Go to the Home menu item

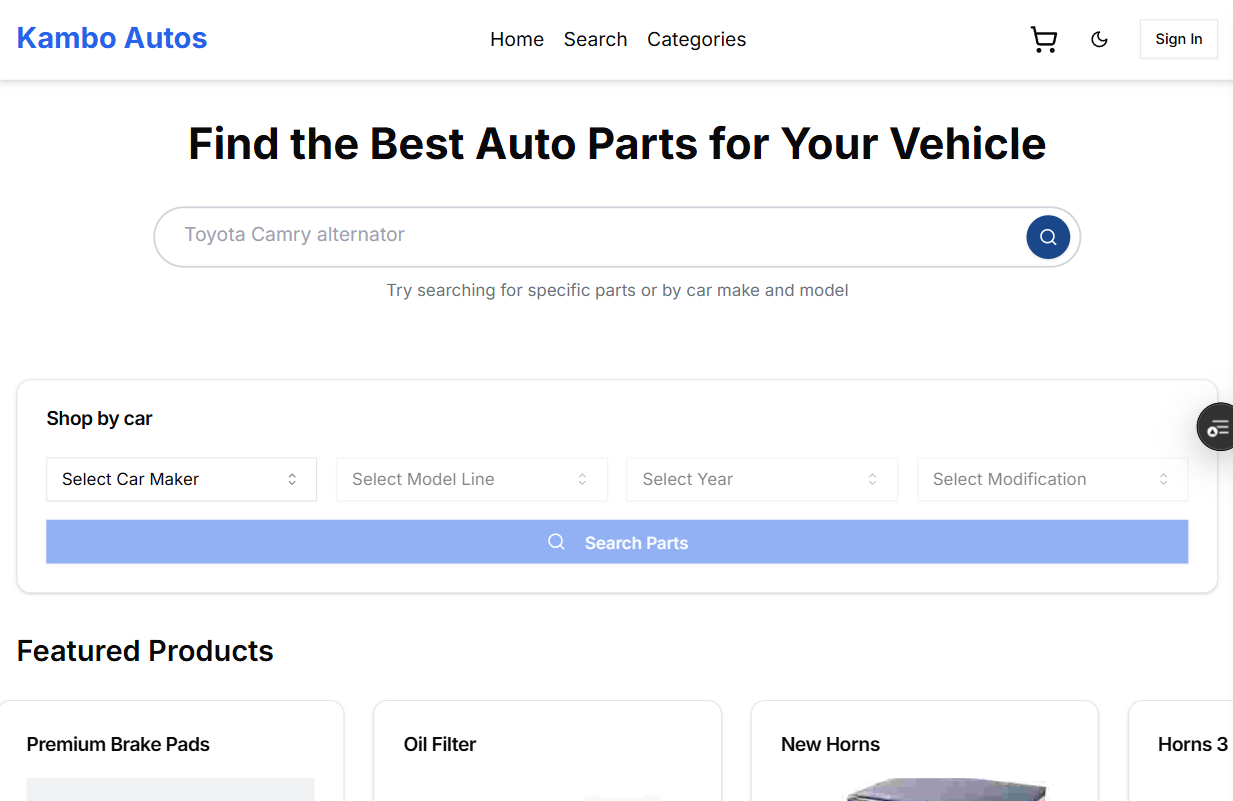click(x=517, y=40)
